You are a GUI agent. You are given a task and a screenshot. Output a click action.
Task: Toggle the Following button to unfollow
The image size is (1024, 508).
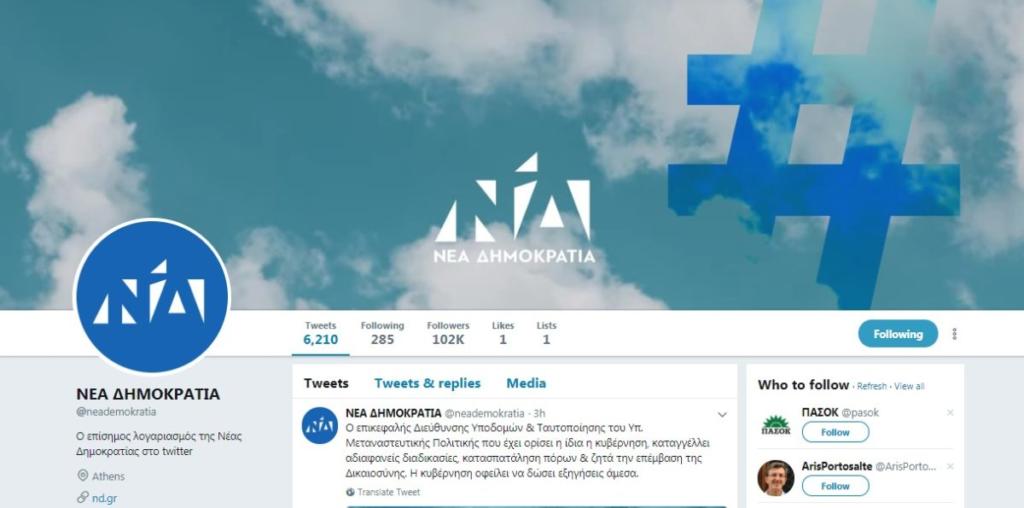coord(898,334)
